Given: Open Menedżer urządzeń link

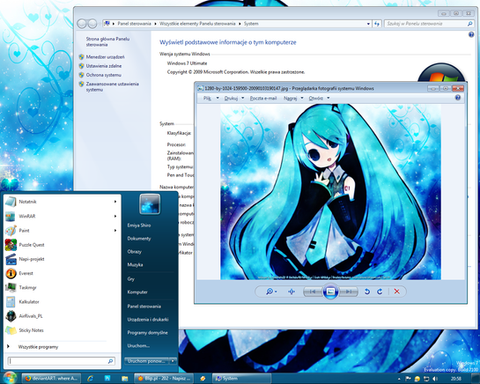Looking at the screenshot, I should [x=105, y=57].
